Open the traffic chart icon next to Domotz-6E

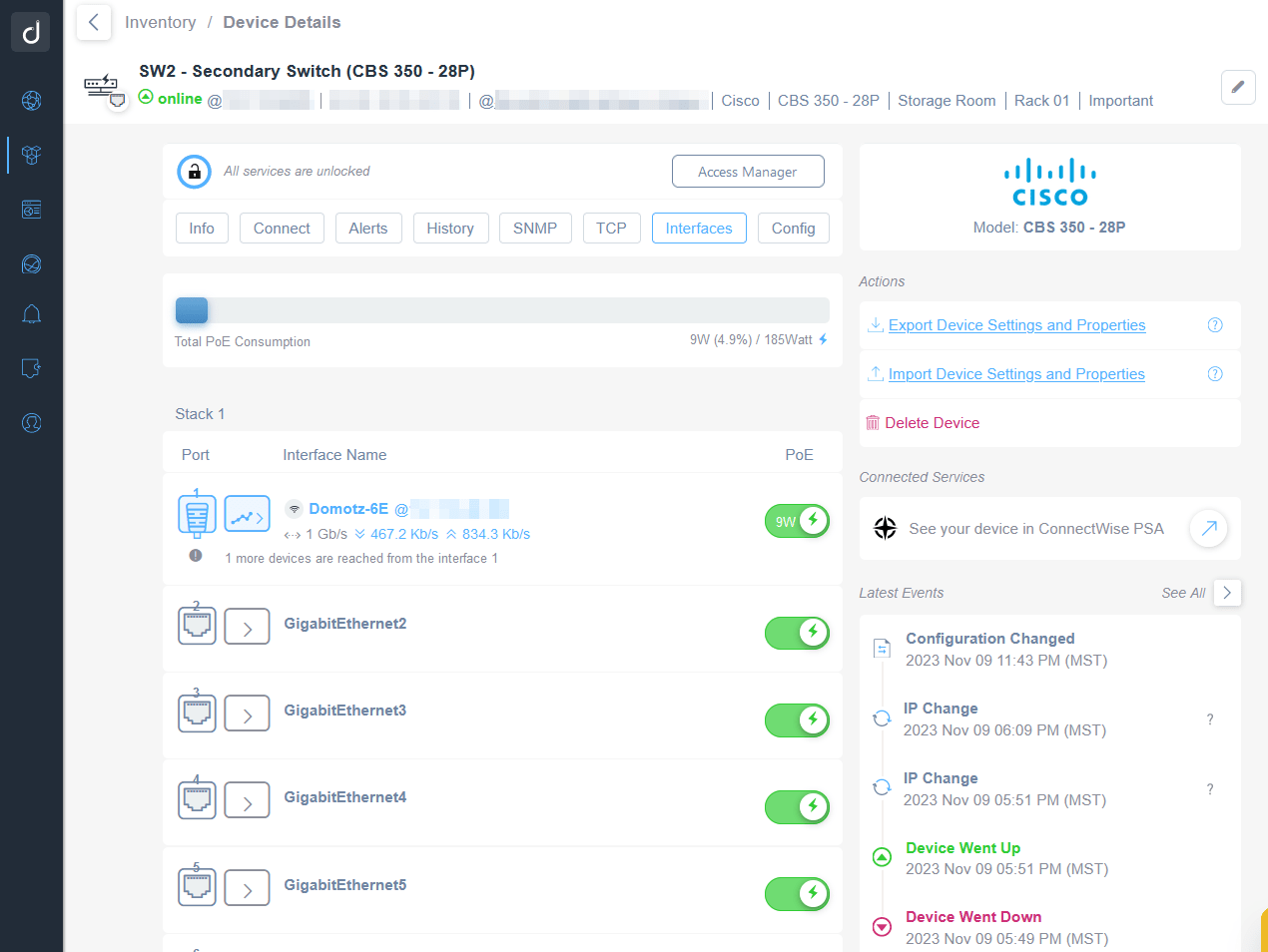247,513
